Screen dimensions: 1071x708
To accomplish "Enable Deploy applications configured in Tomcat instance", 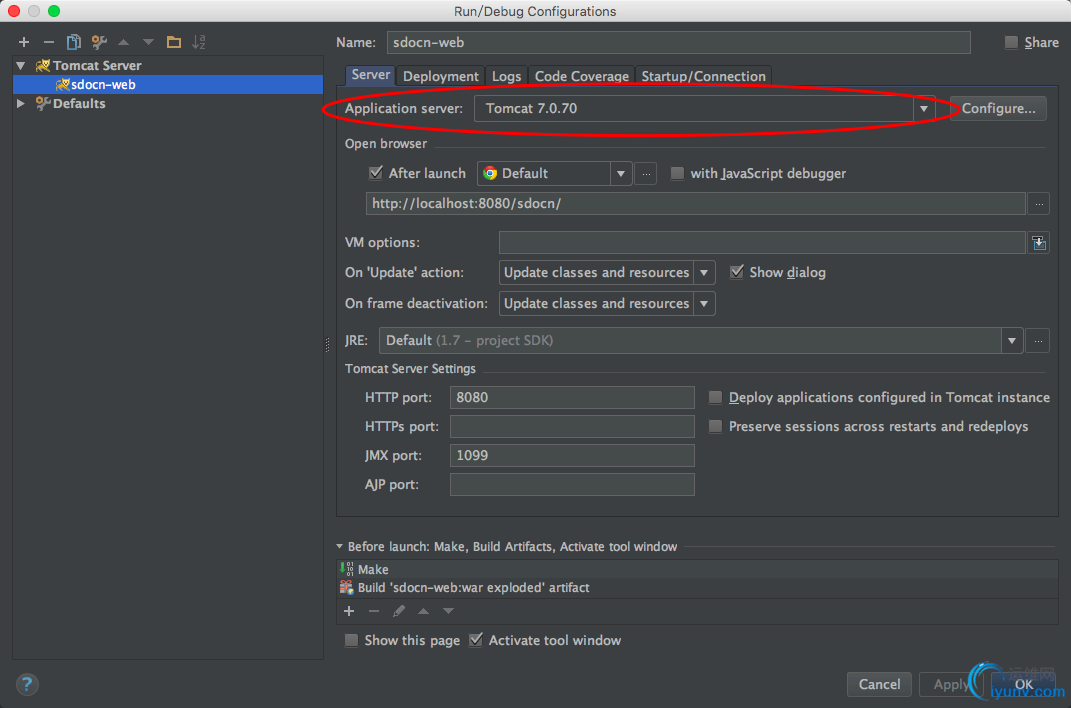I will tap(715, 397).
